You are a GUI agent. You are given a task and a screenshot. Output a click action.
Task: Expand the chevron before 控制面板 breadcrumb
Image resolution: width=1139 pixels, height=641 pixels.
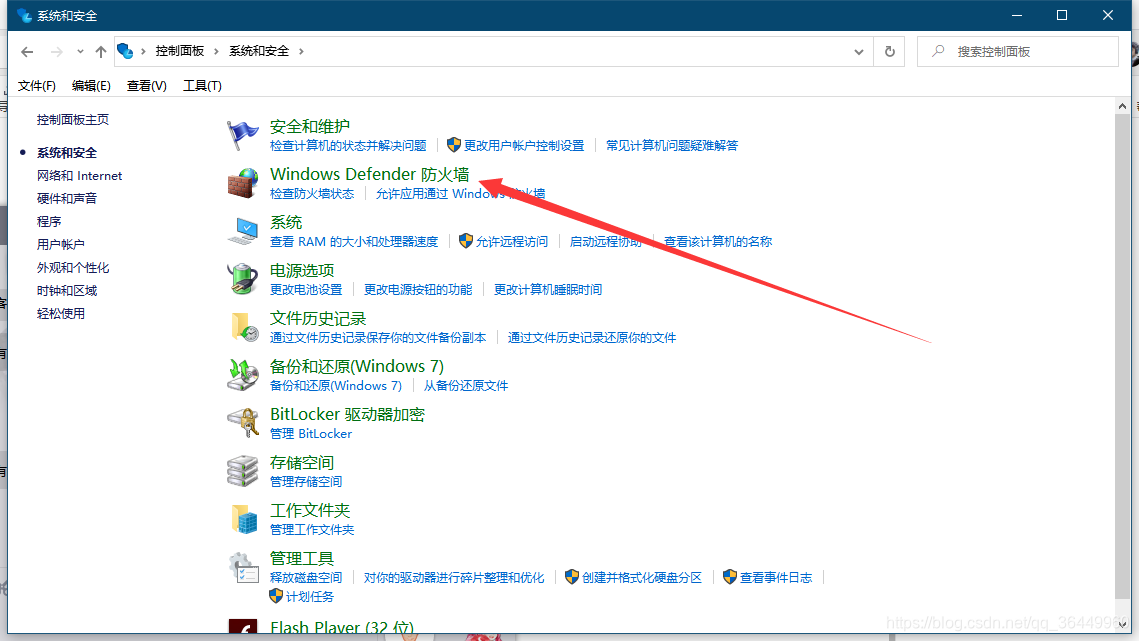[x=143, y=51]
